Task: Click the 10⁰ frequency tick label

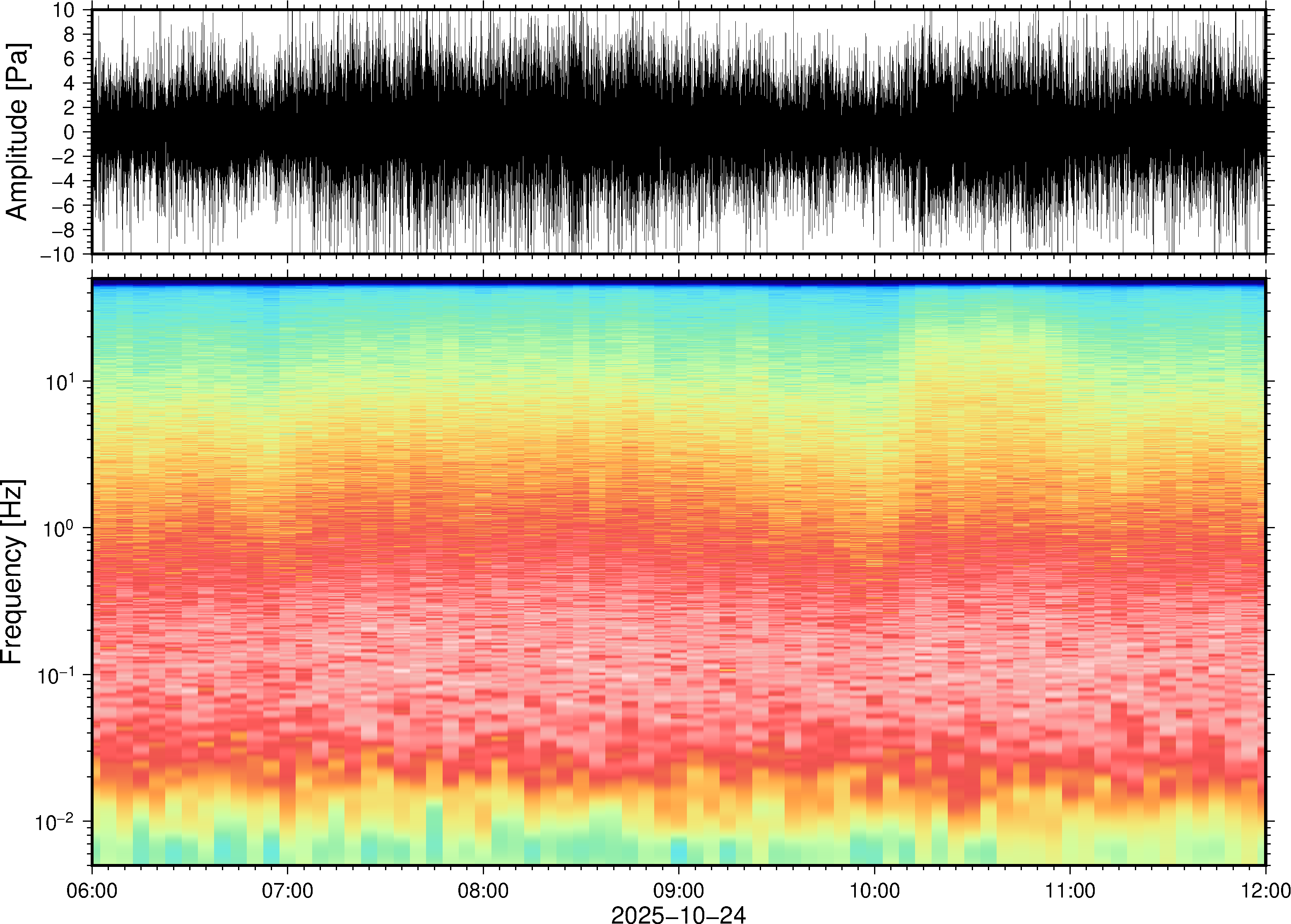Action: tap(60, 529)
